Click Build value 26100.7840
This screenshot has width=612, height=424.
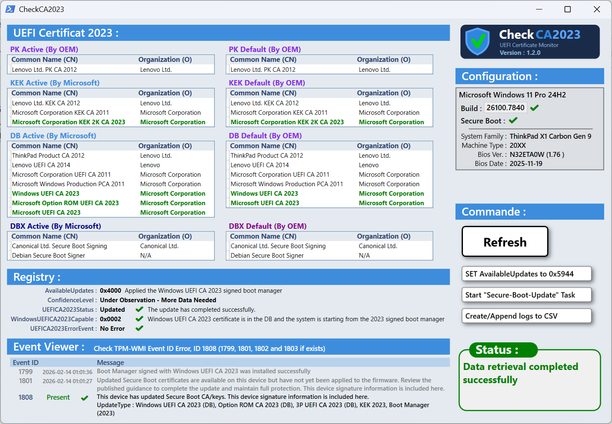(505, 107)
